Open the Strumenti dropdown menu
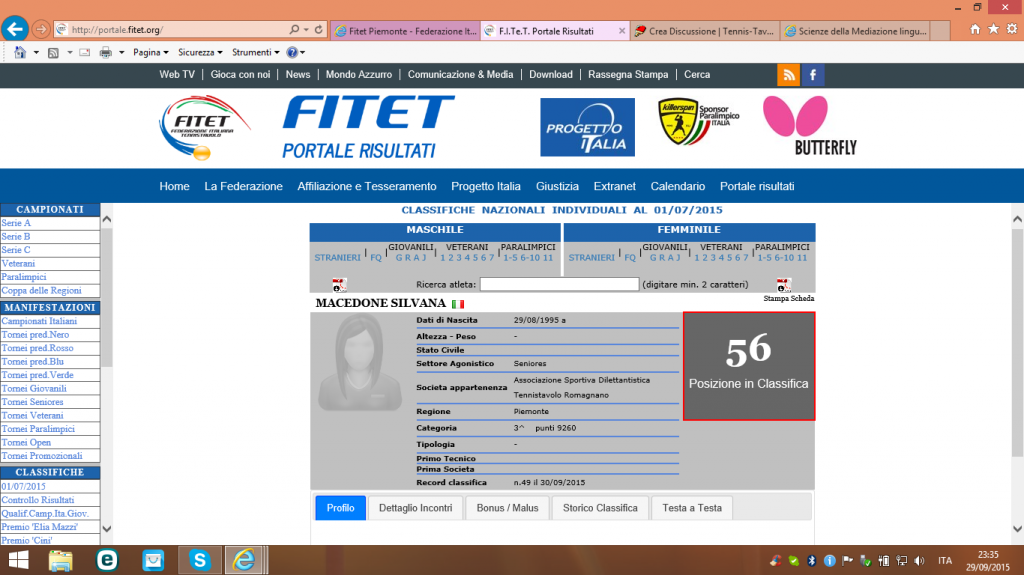 (x=255, y=52)
